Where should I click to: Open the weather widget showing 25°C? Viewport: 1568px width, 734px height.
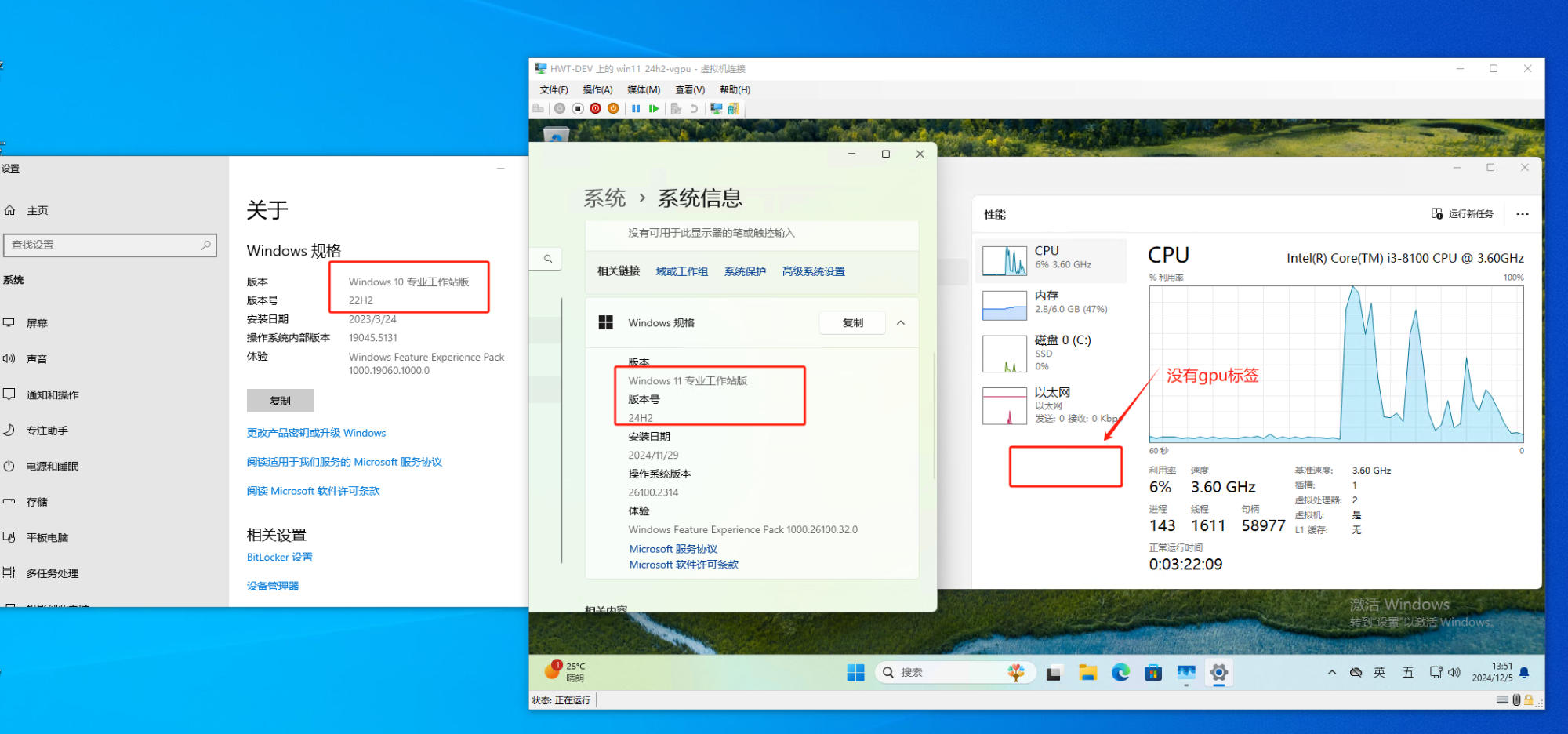pos(565,671)
